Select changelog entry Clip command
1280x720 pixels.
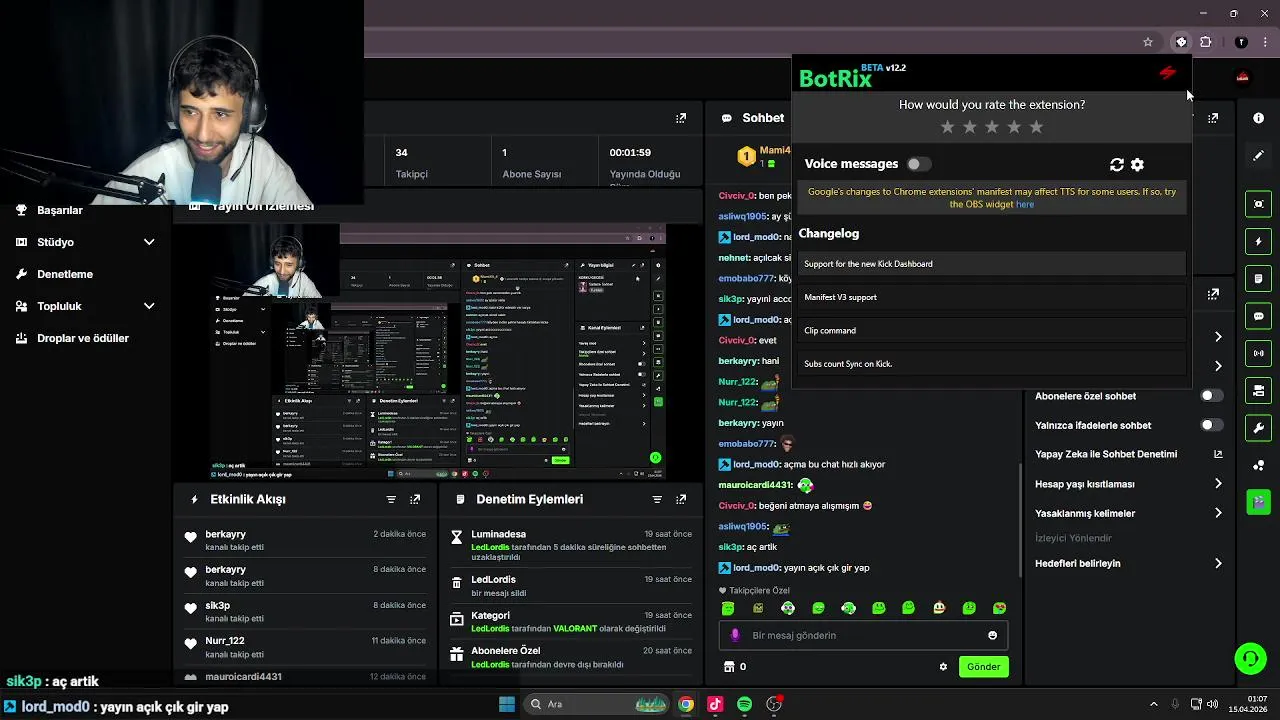[991, 330]
